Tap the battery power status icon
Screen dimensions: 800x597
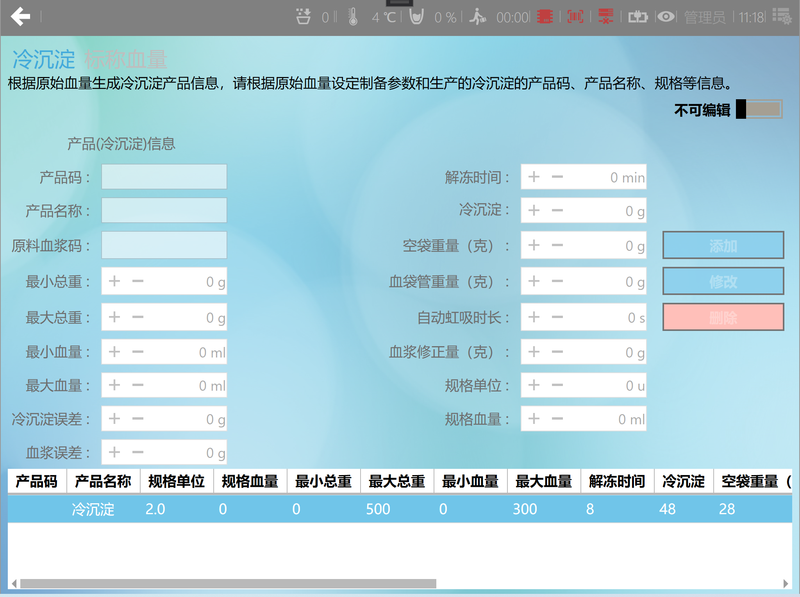tap(637, 17)
